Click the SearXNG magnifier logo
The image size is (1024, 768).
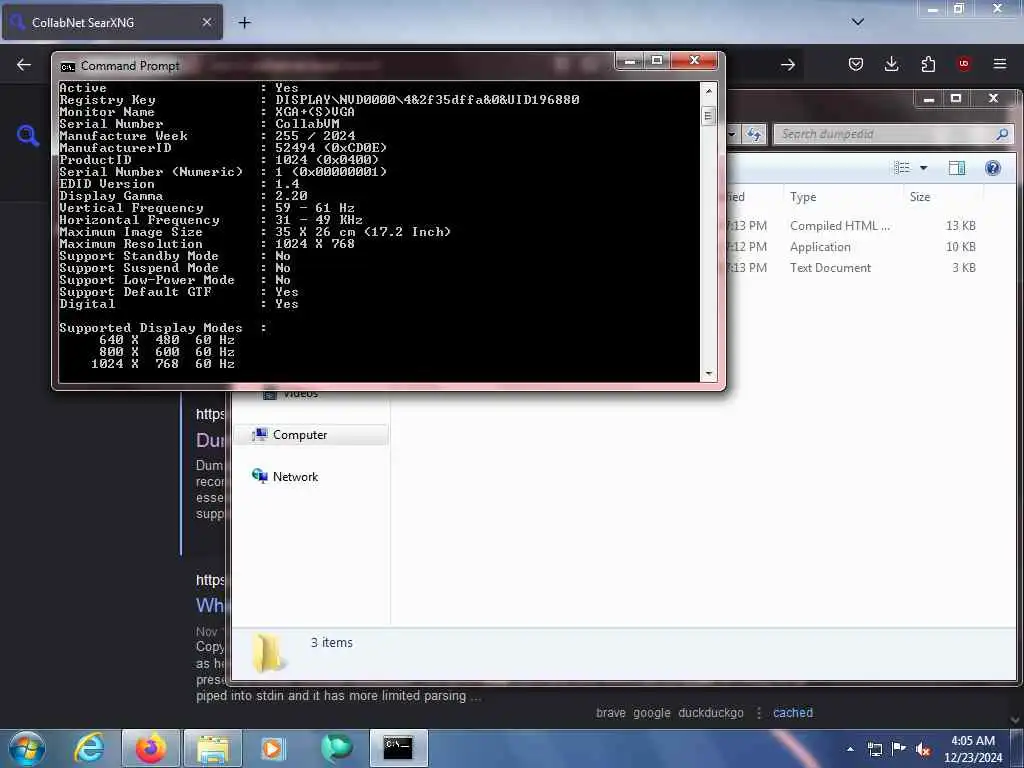[27, 135]
